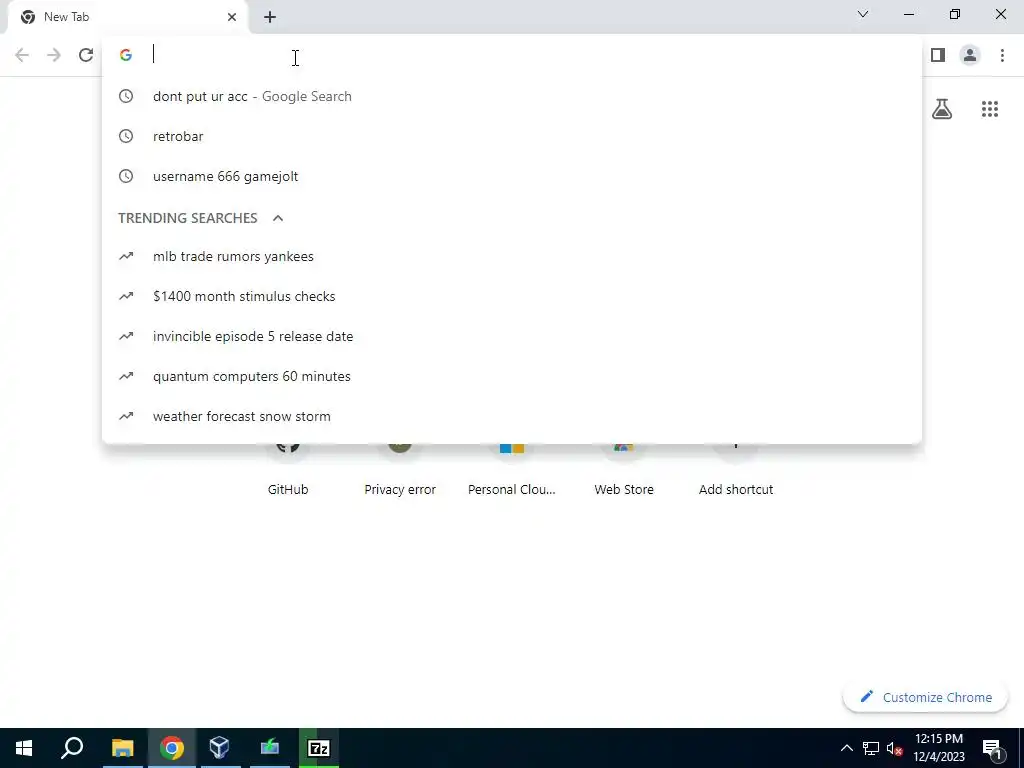
Task: Click the trending arrow beside 'mlb trade rumors yankees'
Action: tap(126, 256)
